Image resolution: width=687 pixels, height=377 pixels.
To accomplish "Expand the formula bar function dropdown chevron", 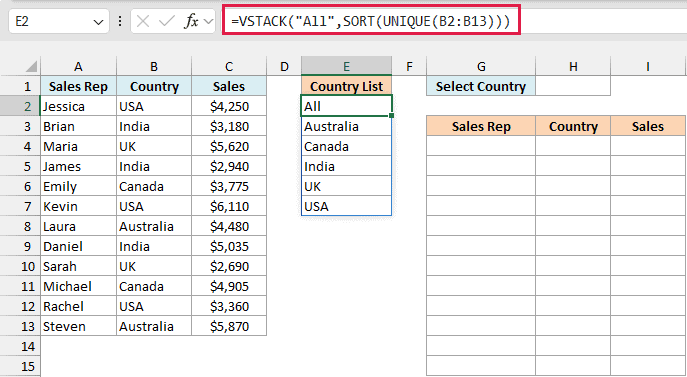I will pyautogui.click(x=209, y=21).
